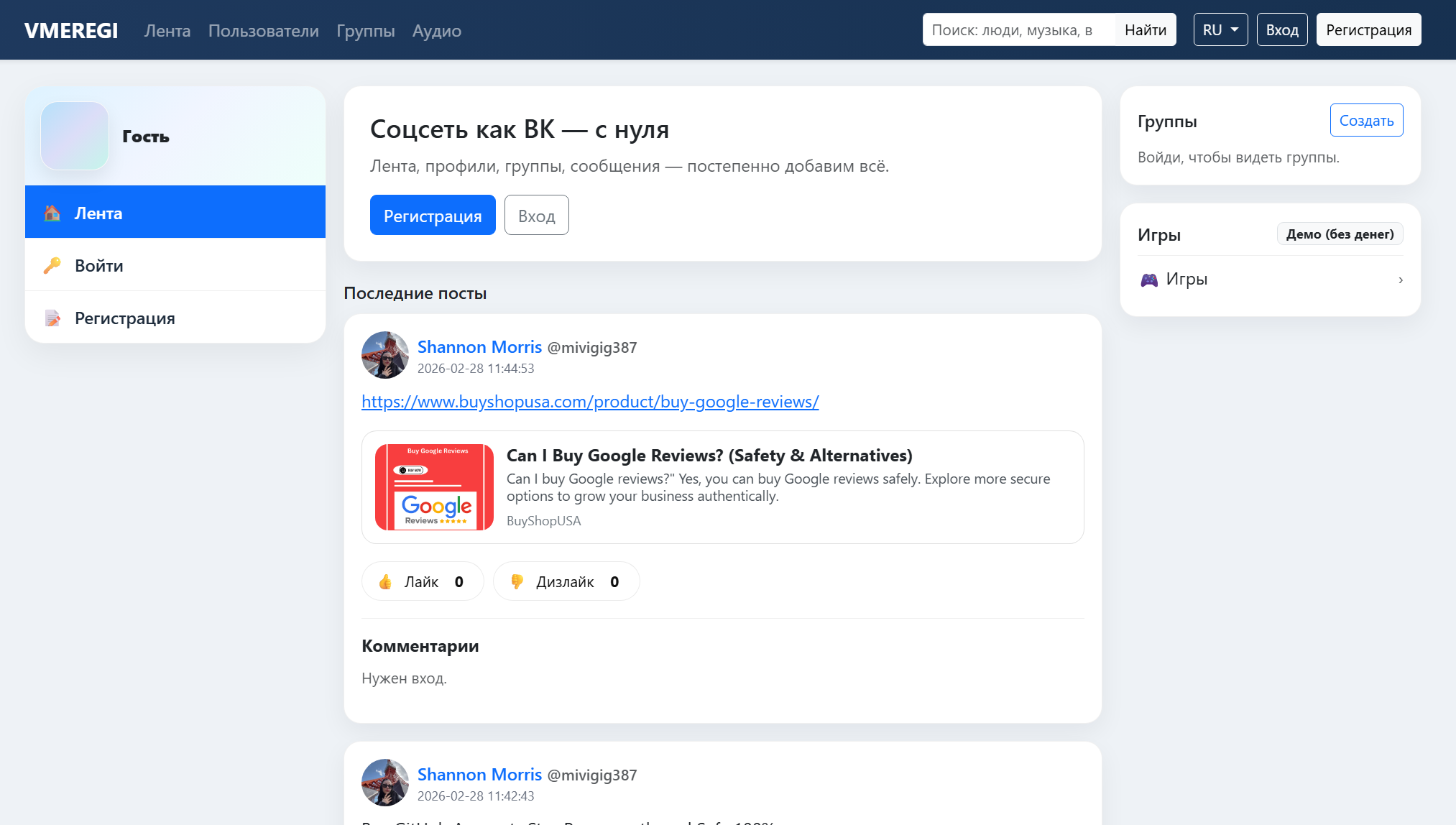Open the RU language dropdown

pos(1220,29)
